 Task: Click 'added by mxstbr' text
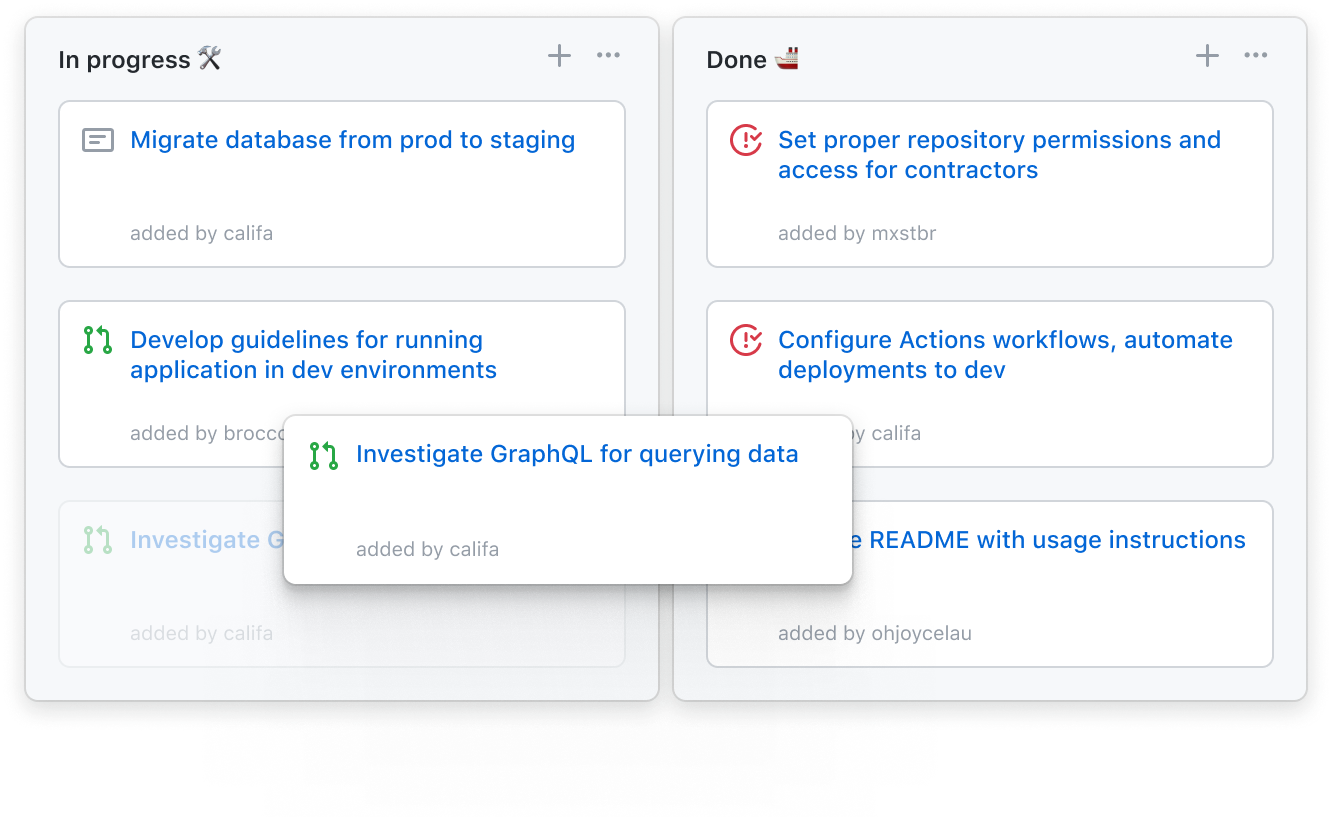point(857,234)
